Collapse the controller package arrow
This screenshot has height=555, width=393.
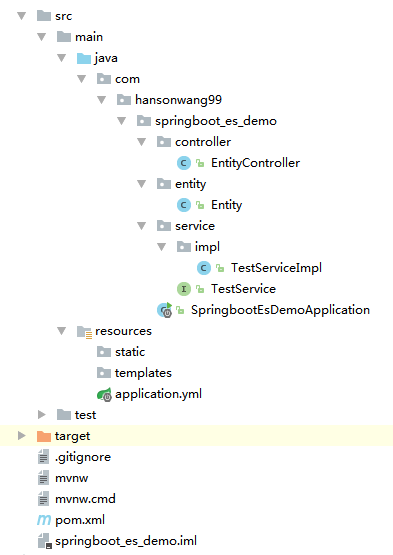(x=142, y=142)
